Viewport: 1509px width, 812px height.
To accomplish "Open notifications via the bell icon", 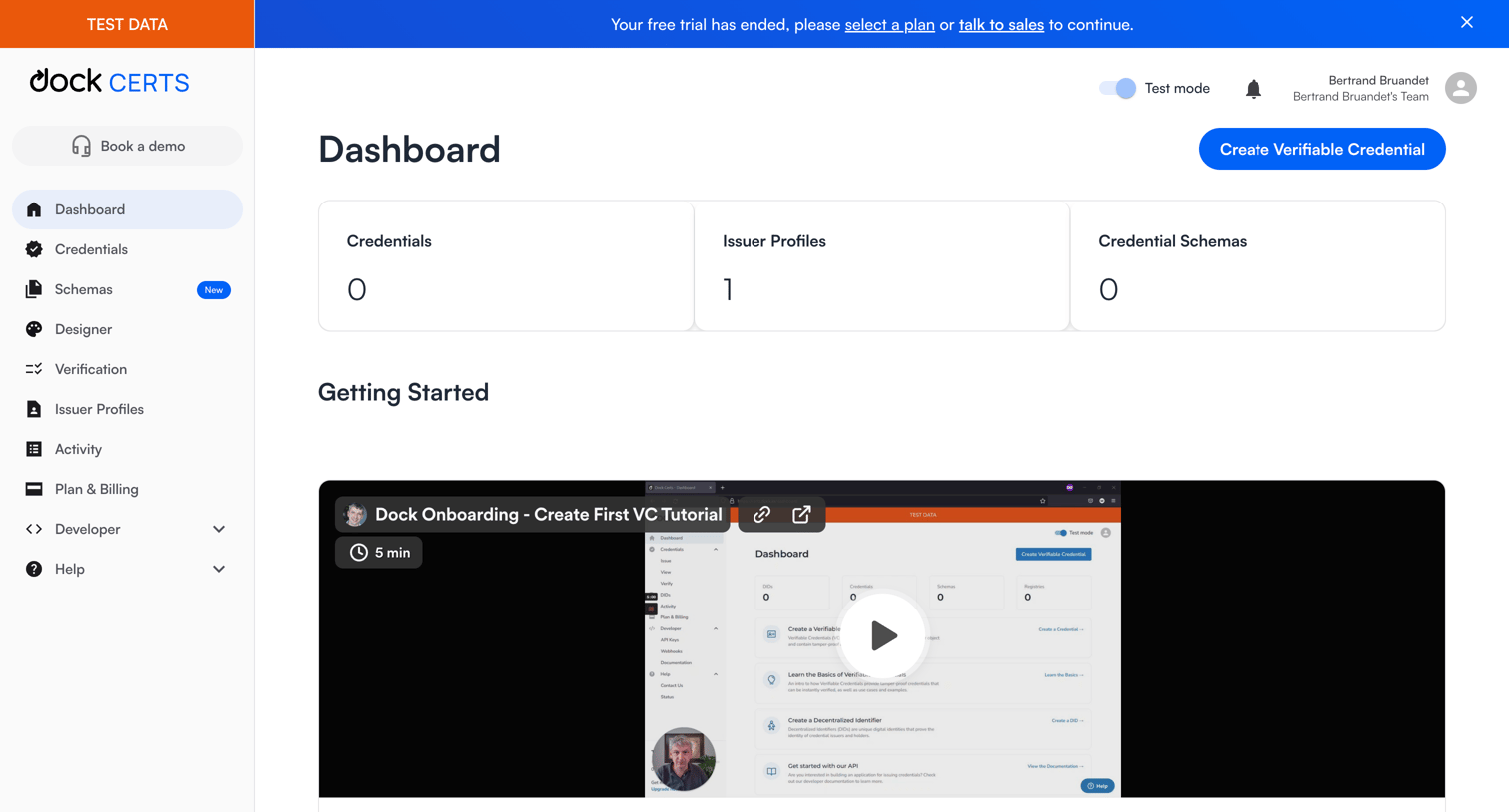I will tap(1254, 89).
